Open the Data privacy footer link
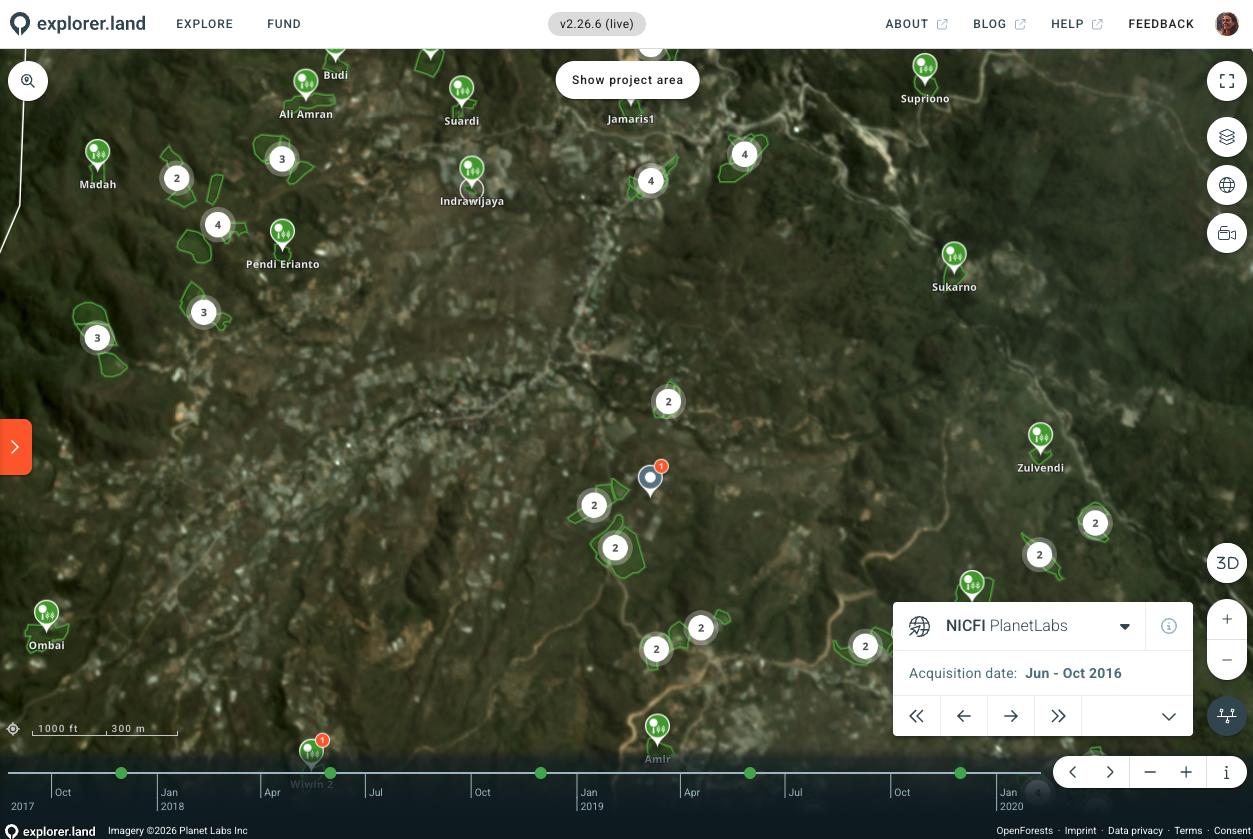1253x839 pixels. pyautogui.click(x=1135, y=831)
